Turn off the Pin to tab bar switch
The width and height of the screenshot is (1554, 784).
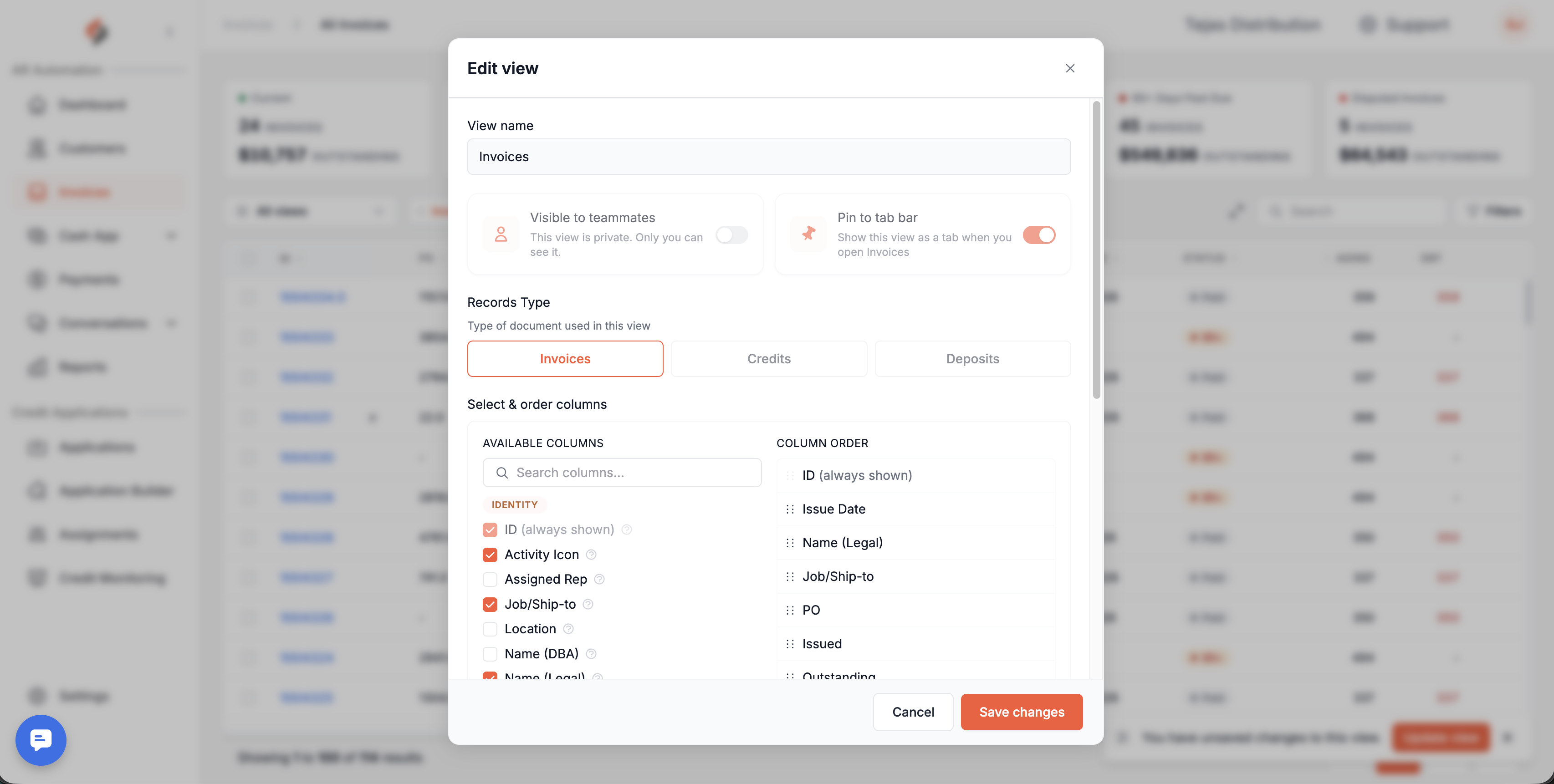1039,234
